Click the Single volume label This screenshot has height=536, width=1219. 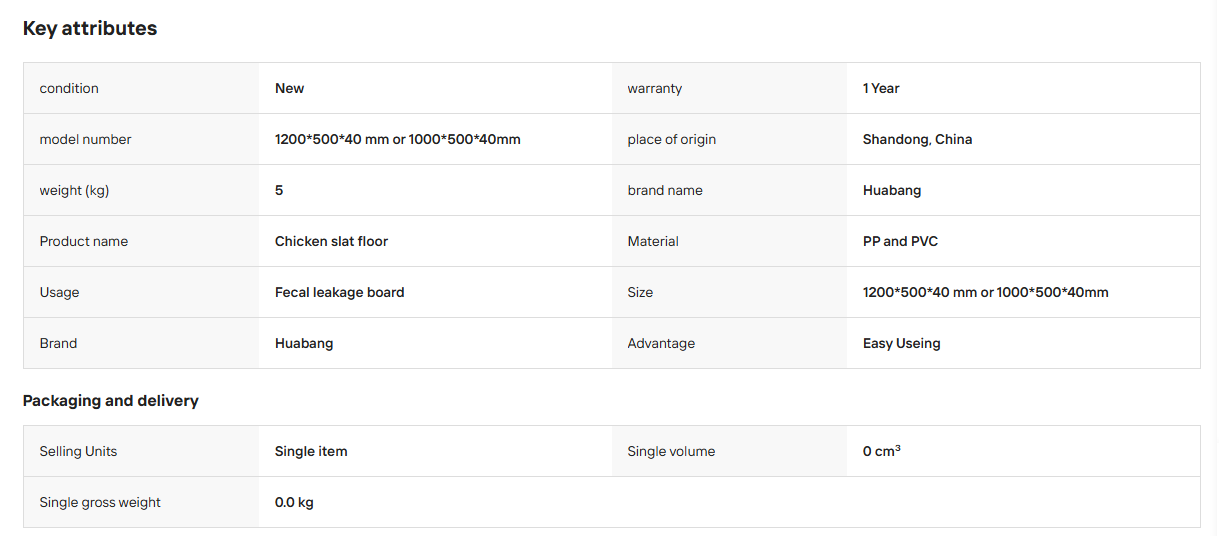pos(671,451)
